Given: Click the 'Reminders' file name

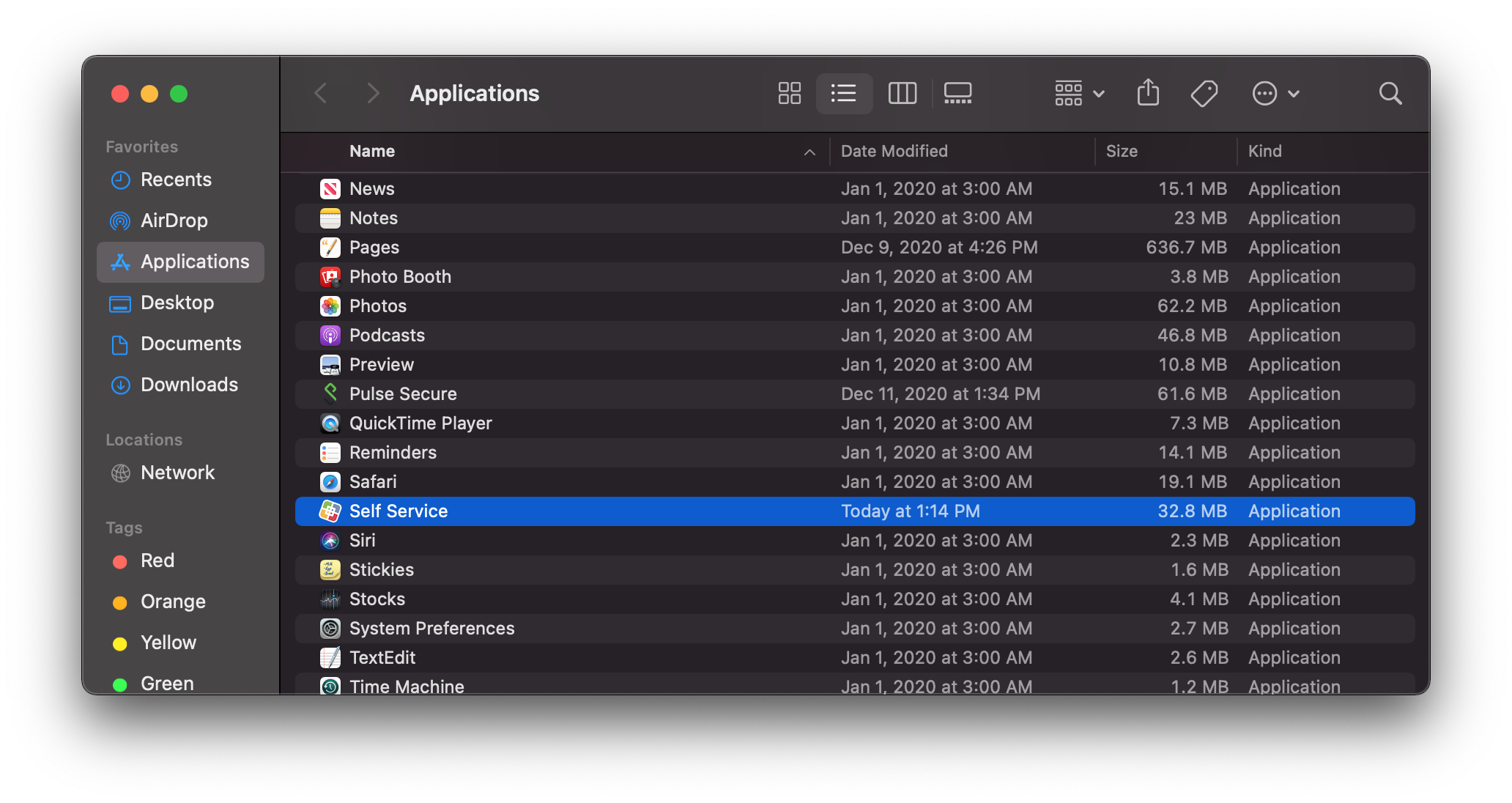Looking at the screenshot, I should [393, 453].
